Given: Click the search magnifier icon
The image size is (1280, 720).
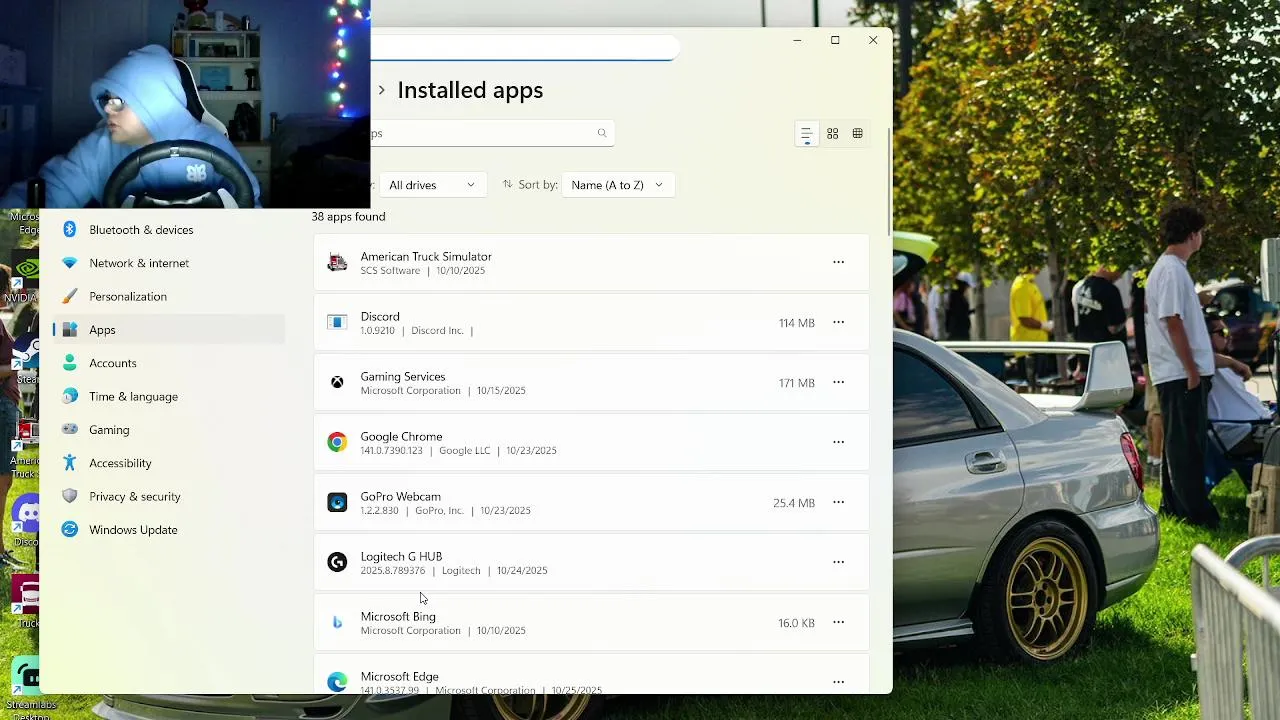Looking at the screenshot, I should tap(602, 133).
